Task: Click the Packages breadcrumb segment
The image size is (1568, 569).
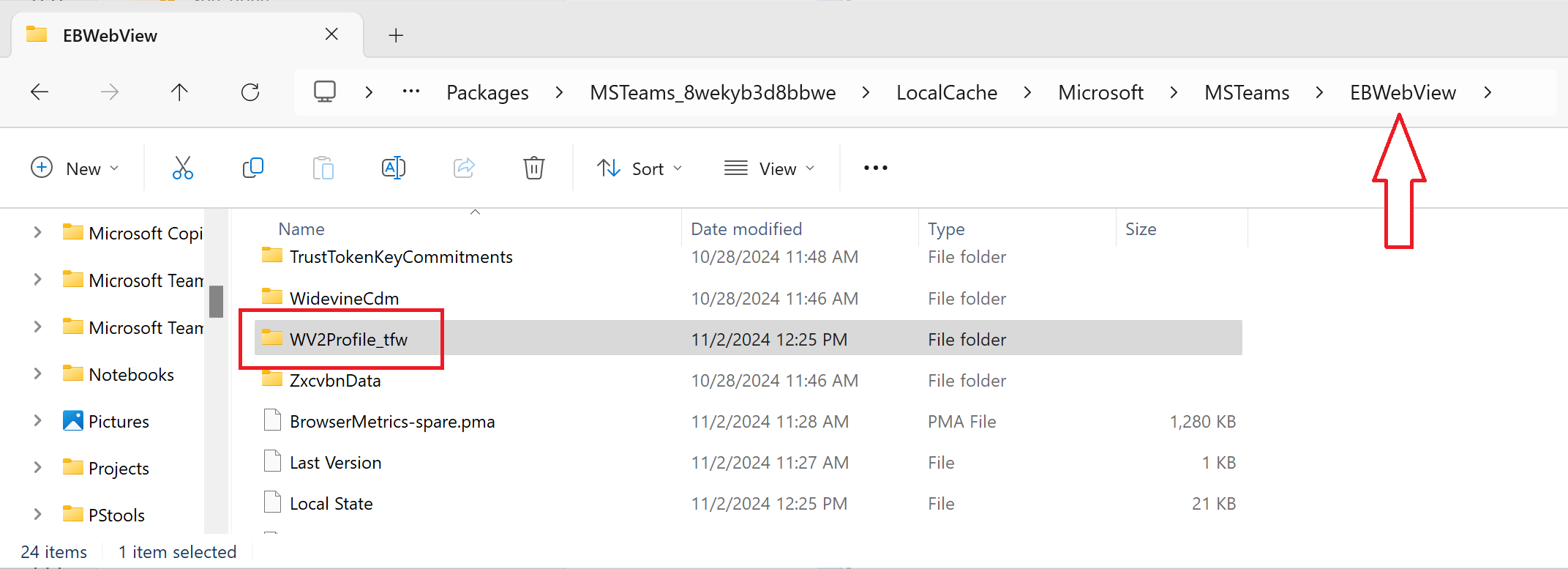Action: 487,93
